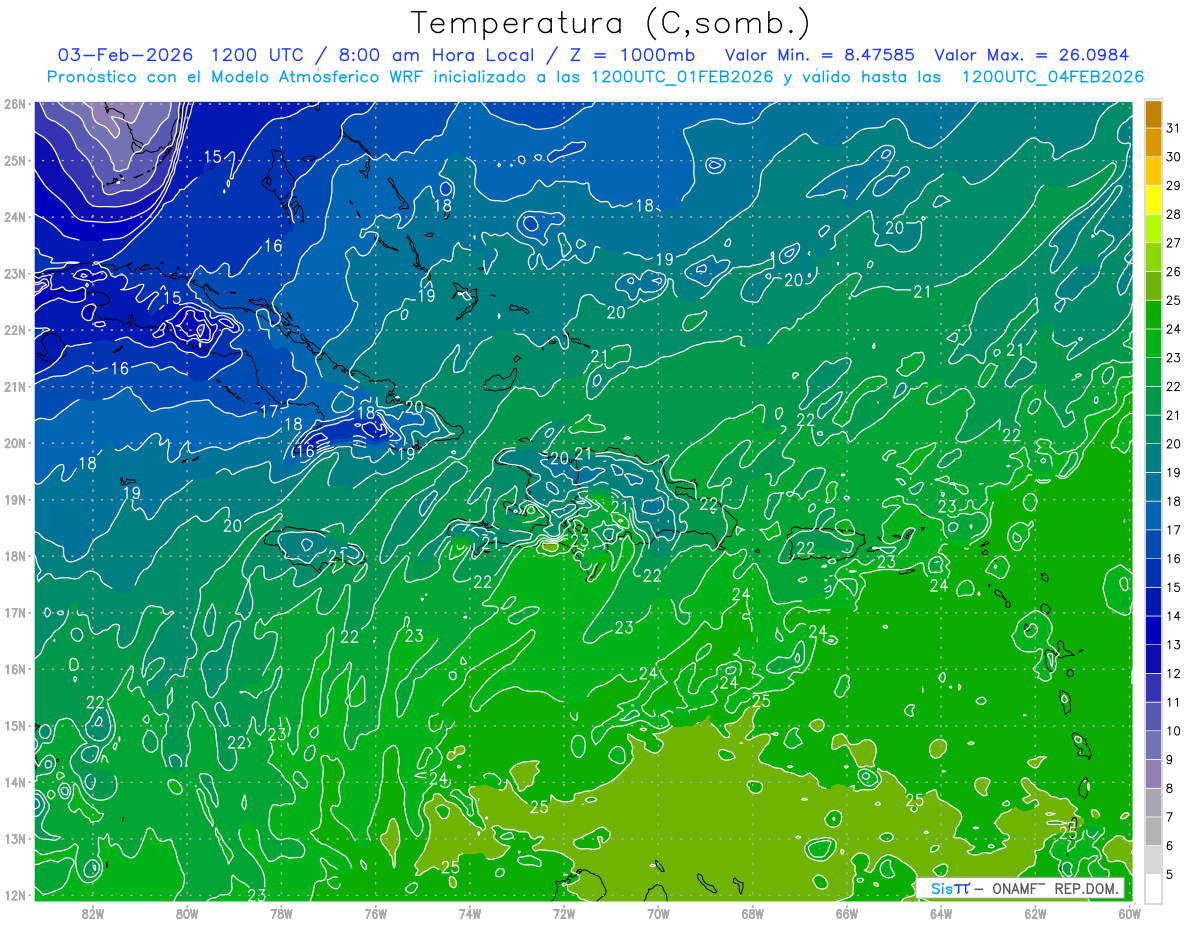Click the "1200 UTC" time in the header line
The width and height of the screenshot is (1200, 927).
258,55
